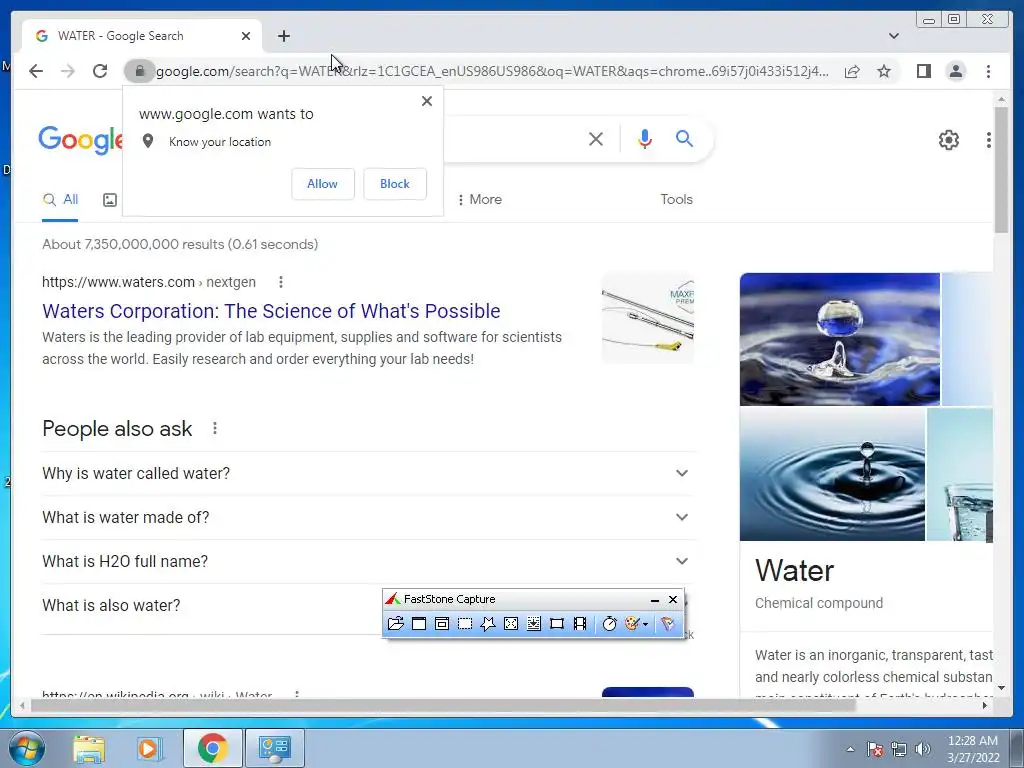Image resolution: width=1024 pixels, height=768 pixels.
Task: Select FastStone scrolling window capture tool
Action: (x=534, y=624)
